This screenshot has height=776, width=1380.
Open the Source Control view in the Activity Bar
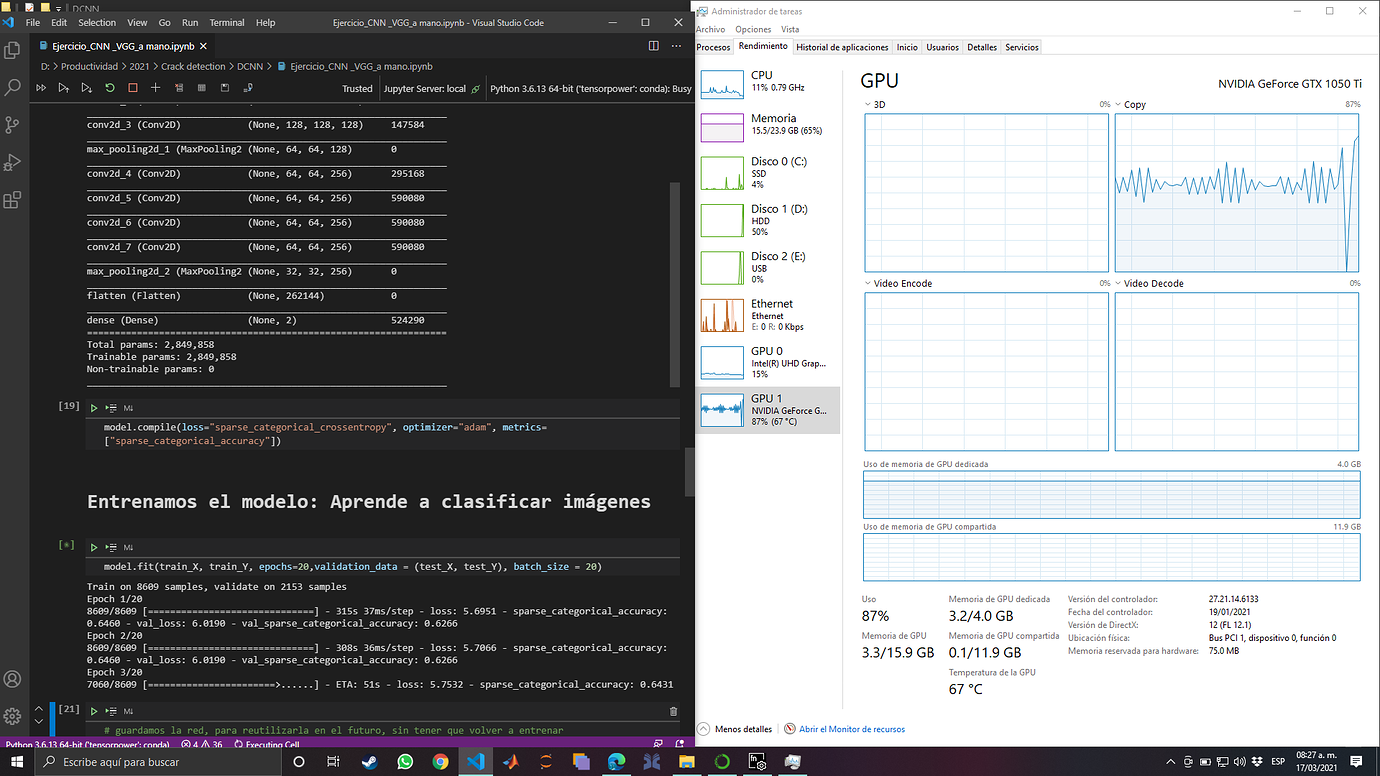[x=13, y=124]
